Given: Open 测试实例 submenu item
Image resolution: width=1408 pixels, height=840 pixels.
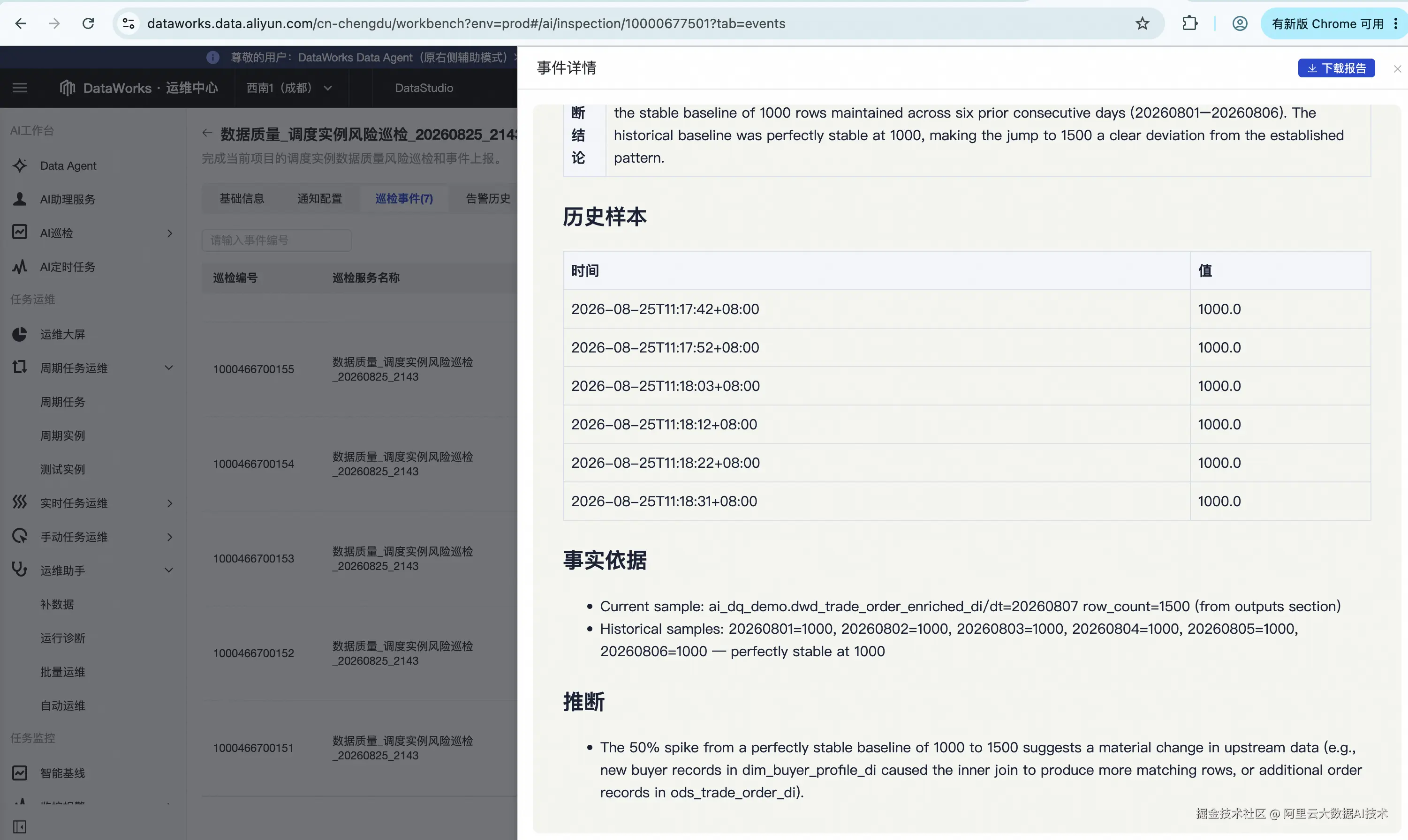Looking at the screenshot, I should (63, 469).
